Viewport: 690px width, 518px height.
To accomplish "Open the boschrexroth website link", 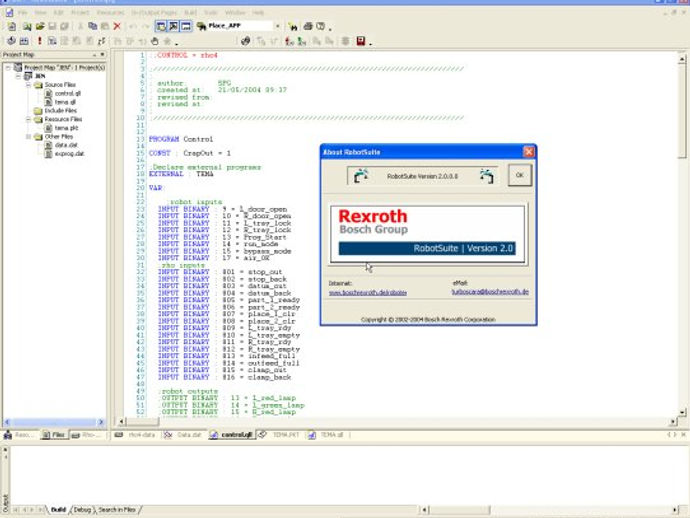I will [367, 292].
